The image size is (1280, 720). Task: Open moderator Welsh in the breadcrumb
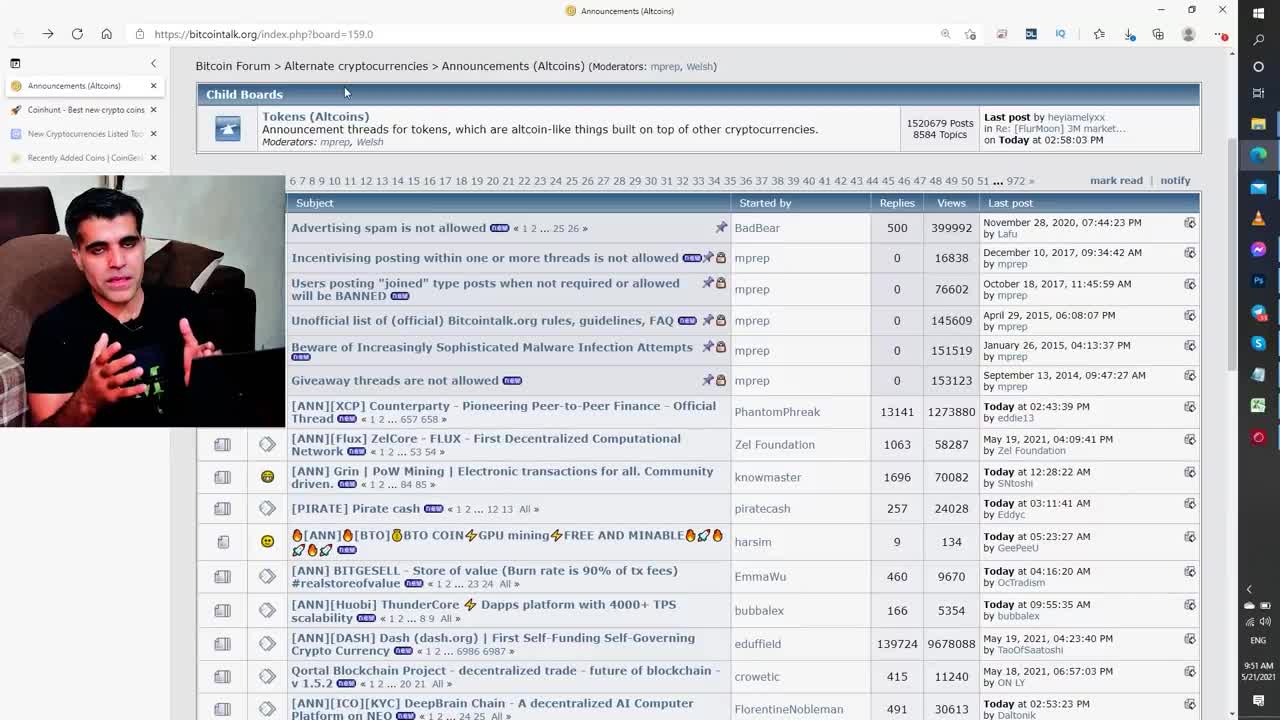tap(699, 67)
